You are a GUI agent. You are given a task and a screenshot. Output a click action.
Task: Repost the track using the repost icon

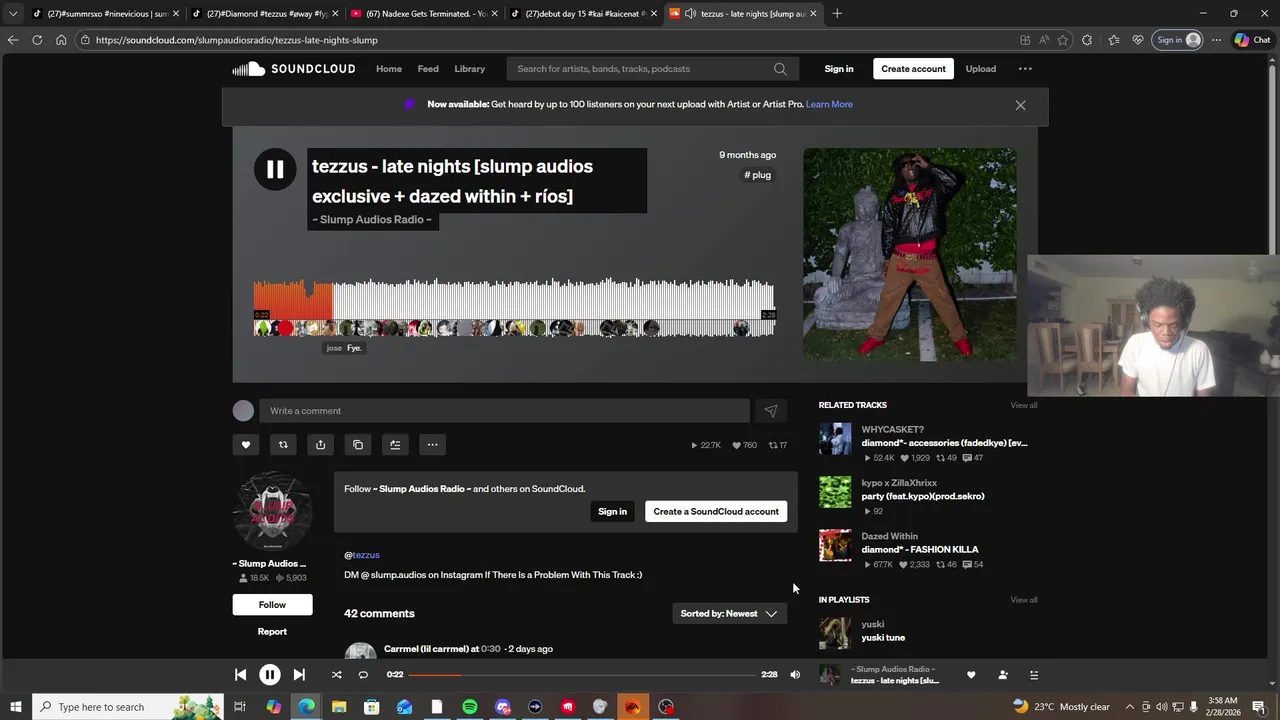click(x=283, y=445)
